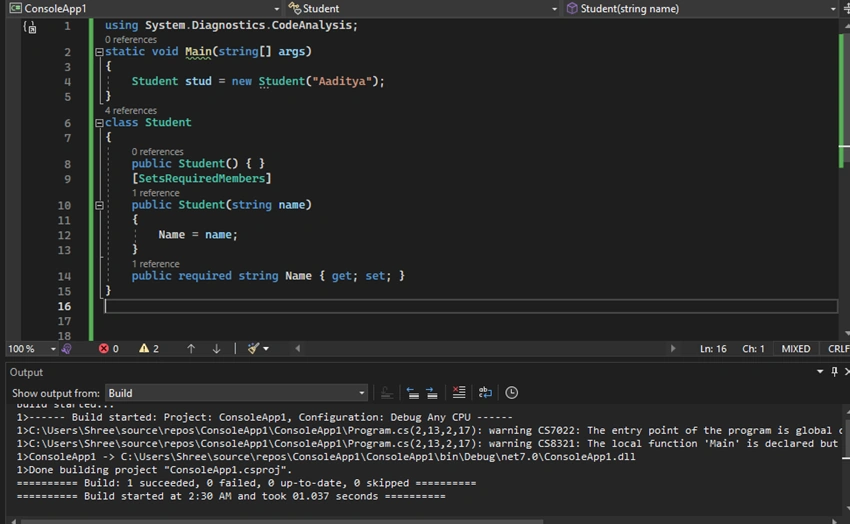Click the Clear All output icon
This screenshot has width=850, height=524.
tap(459, 392)
